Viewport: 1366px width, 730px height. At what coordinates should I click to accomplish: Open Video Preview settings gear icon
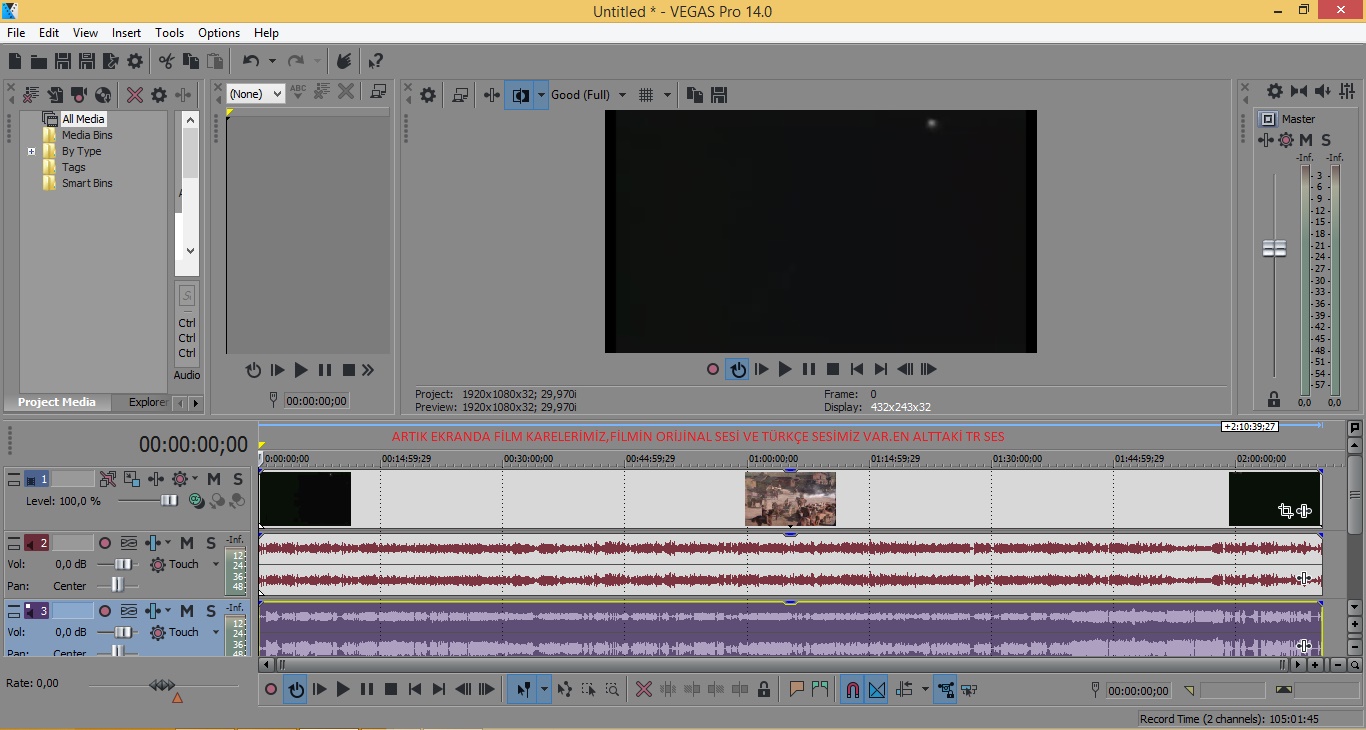pyautogui.click(x=428, y=95)
